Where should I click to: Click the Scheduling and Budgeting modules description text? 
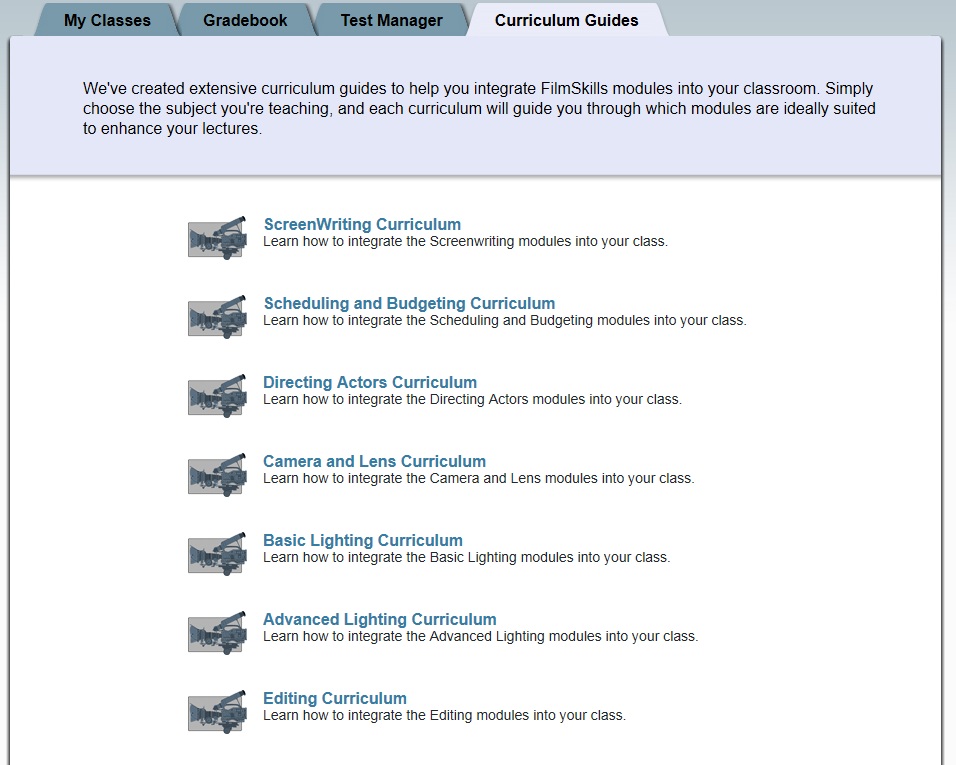point(505,321)
